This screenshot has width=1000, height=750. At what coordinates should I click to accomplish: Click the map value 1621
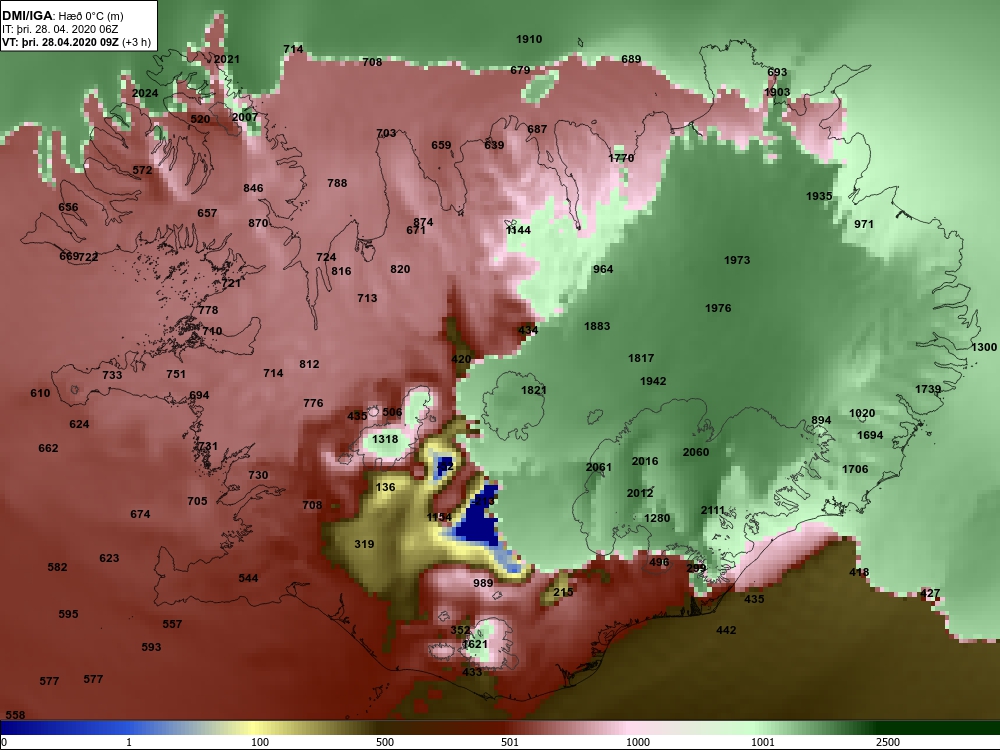(475, 645)
